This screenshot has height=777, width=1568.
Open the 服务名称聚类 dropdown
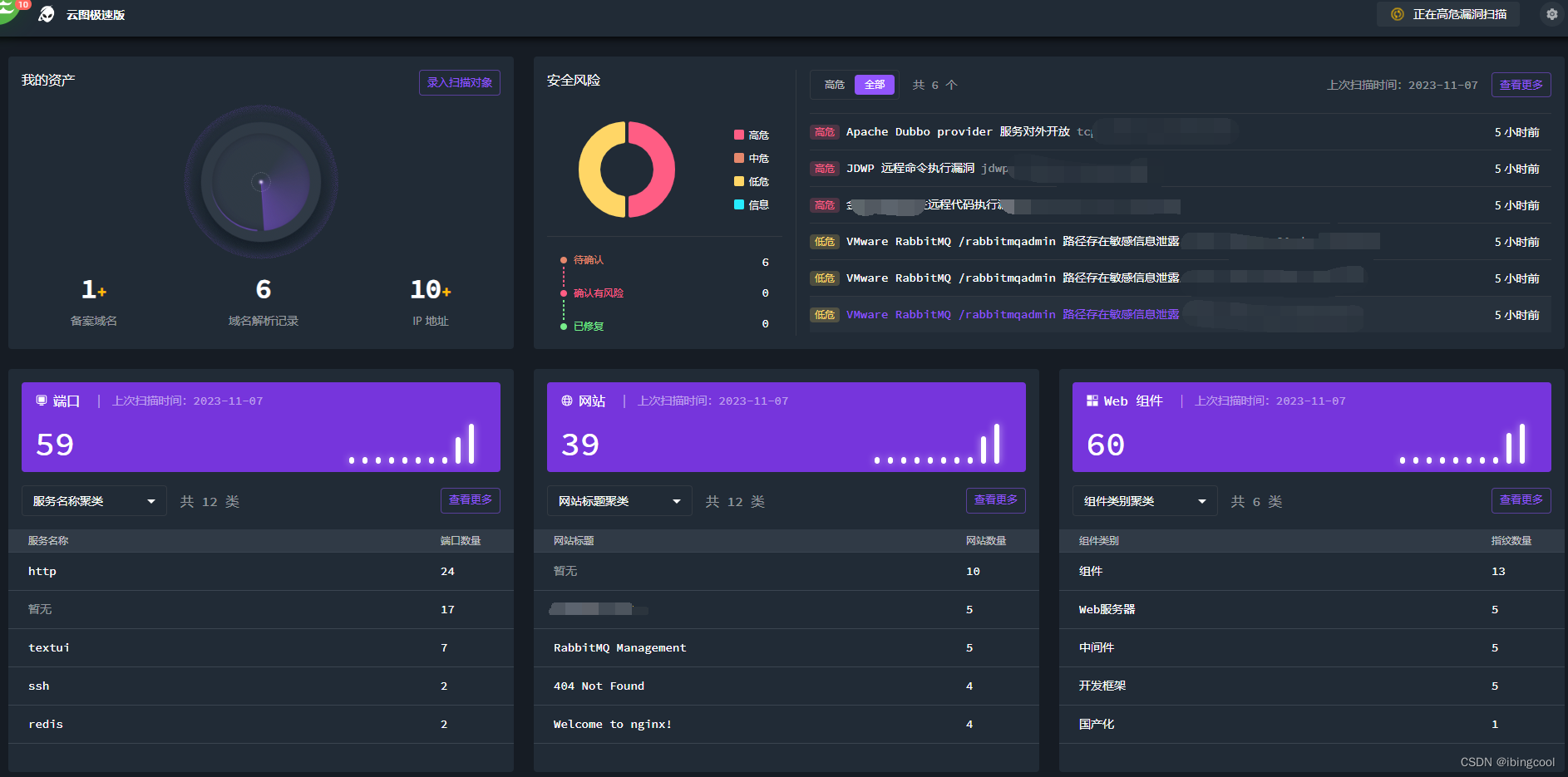94,501
